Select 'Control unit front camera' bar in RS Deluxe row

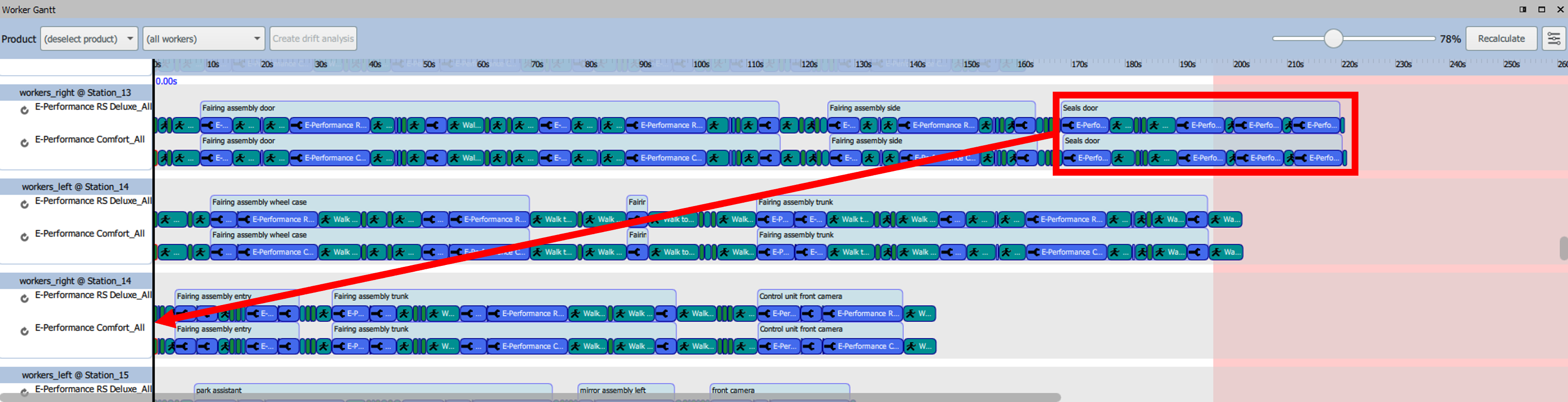click(830, 297)
